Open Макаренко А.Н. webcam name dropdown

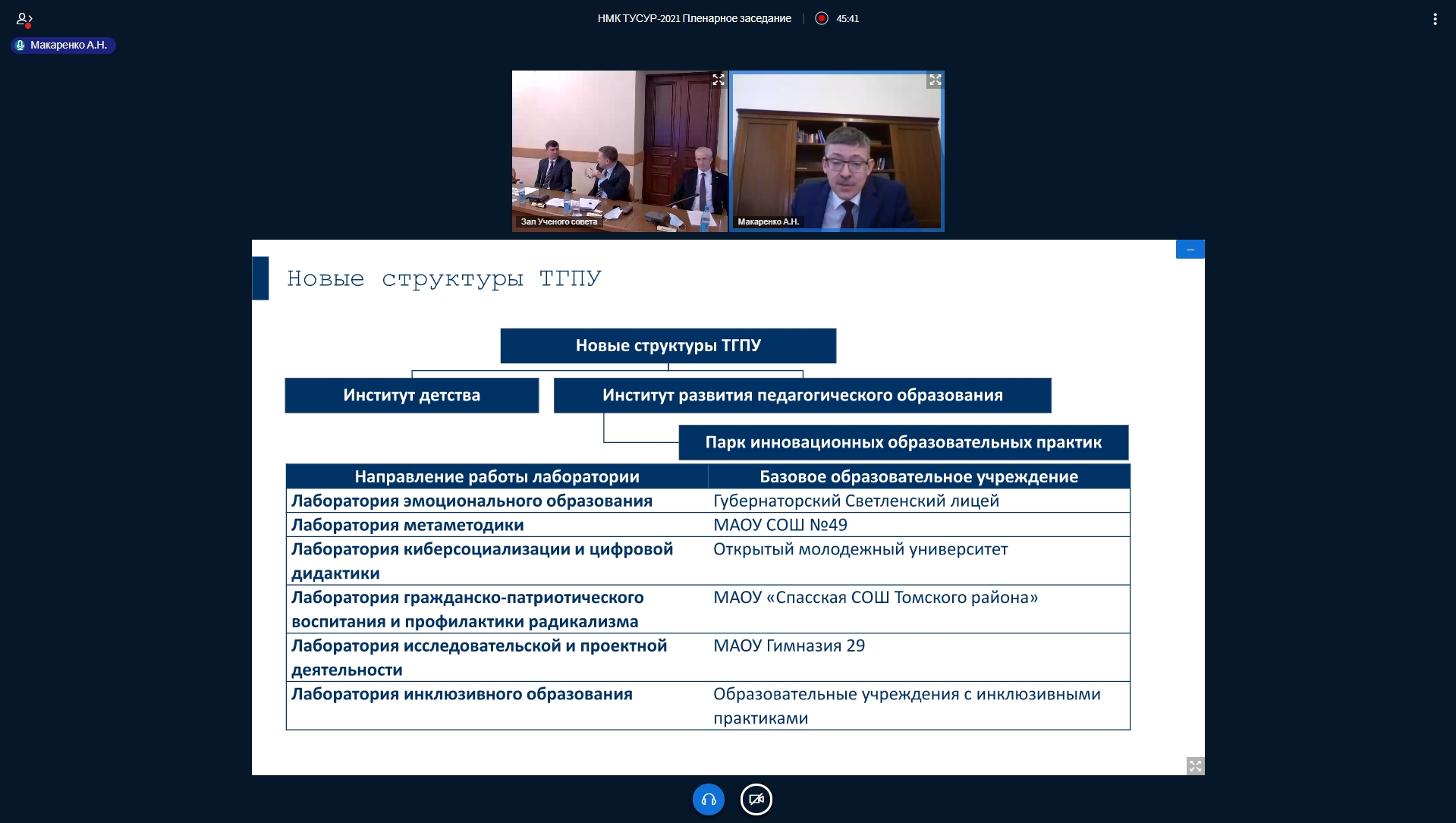tap(768, 221)
